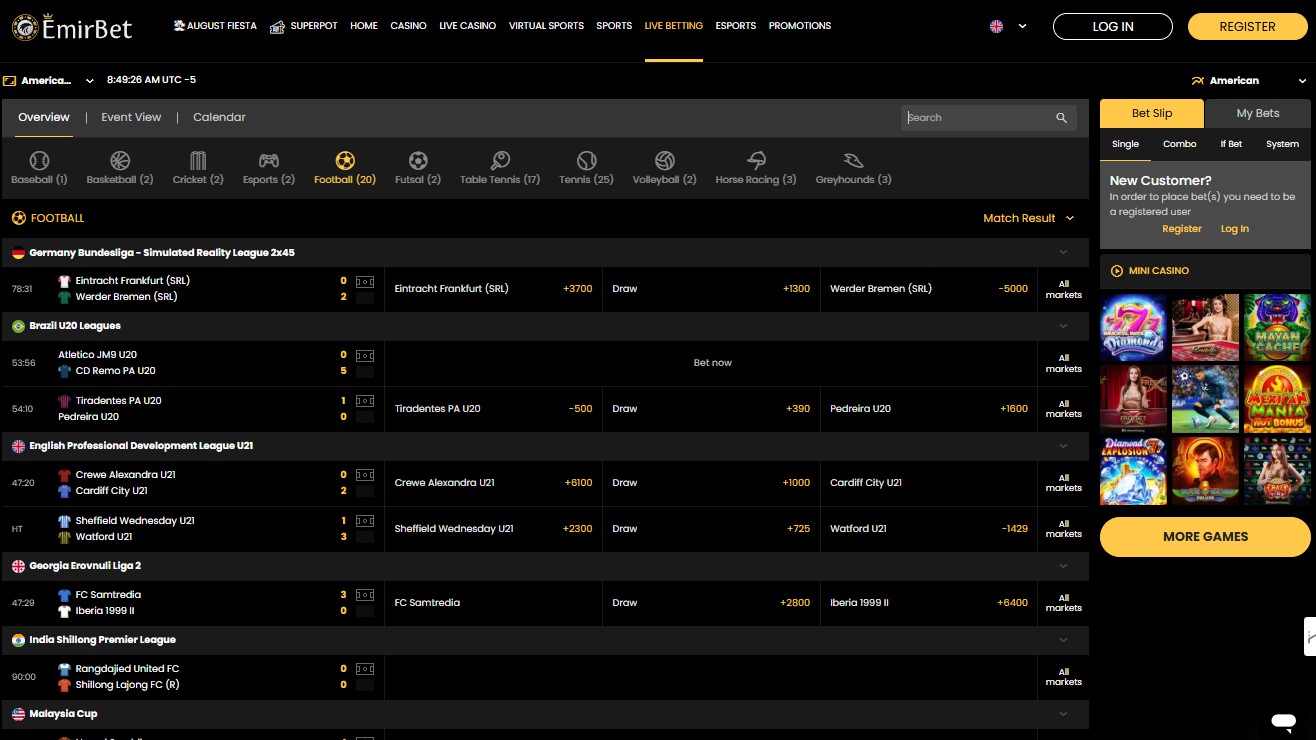This screenshot has width=1316, height=740.
Task: Click the 8:49:26 AM UTC -5 time
Action: click(x=151, y=80)
